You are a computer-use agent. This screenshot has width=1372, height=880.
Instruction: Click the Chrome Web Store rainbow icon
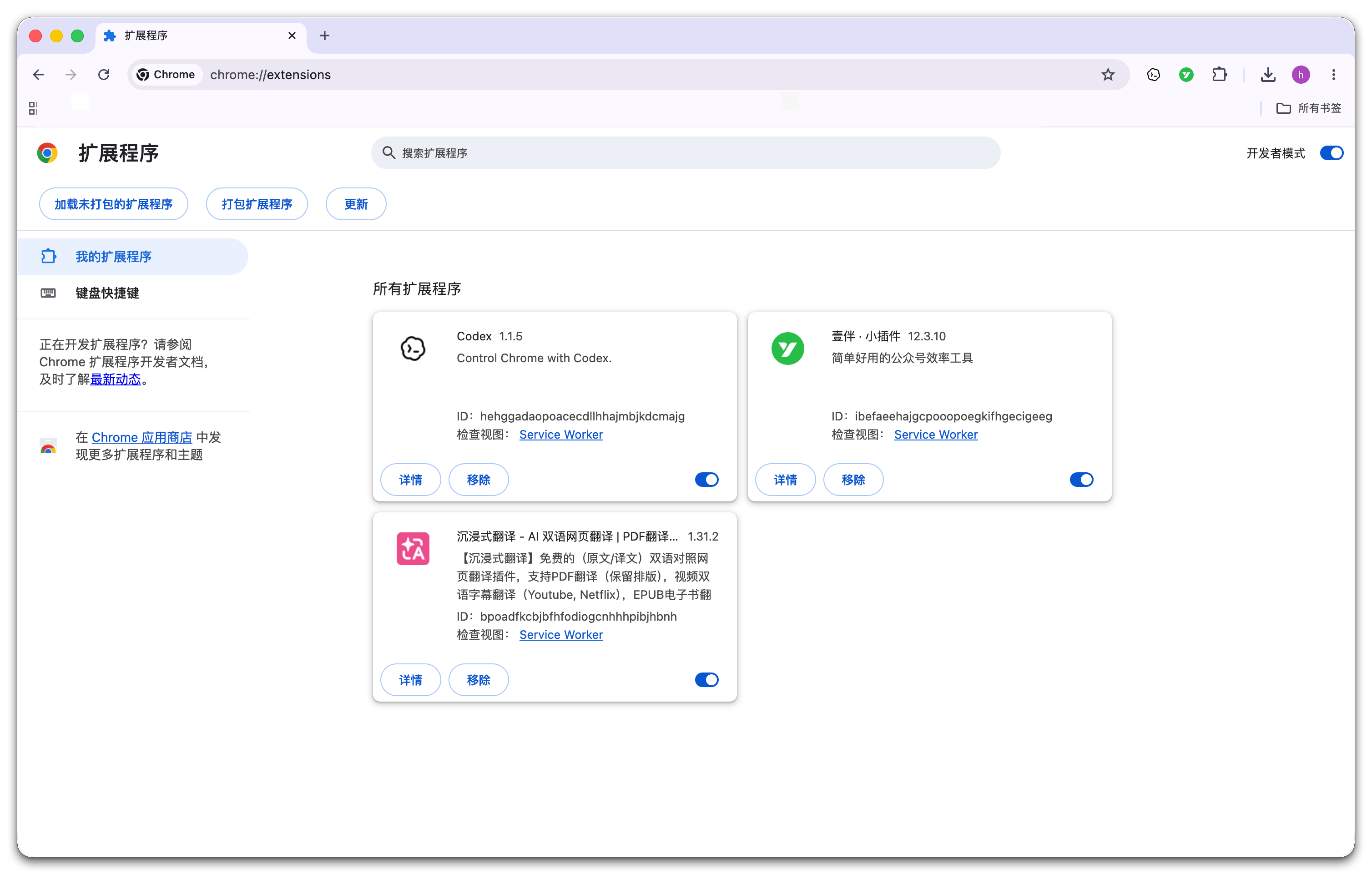point(48,446)
